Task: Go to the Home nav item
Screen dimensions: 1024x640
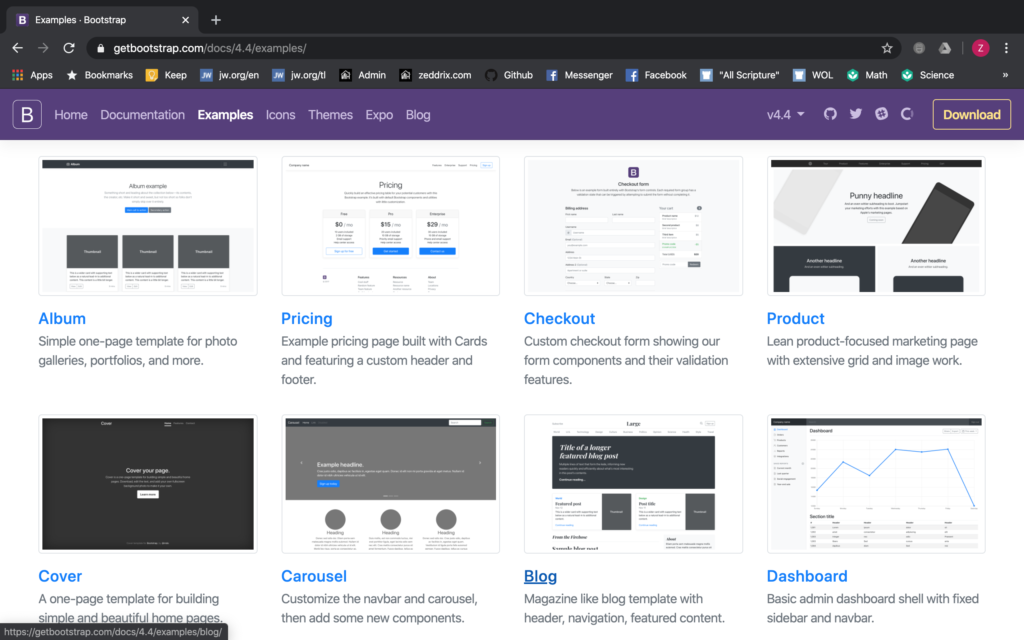Action: tap(71, 115)
